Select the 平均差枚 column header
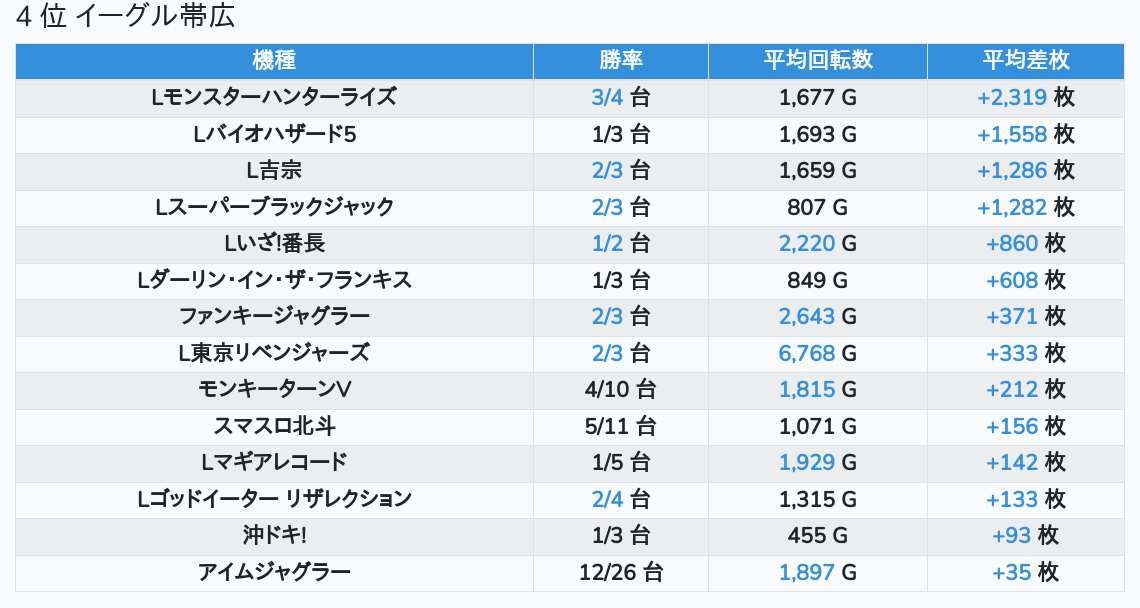This screenshot has width=1140, height=608. 1026,60
